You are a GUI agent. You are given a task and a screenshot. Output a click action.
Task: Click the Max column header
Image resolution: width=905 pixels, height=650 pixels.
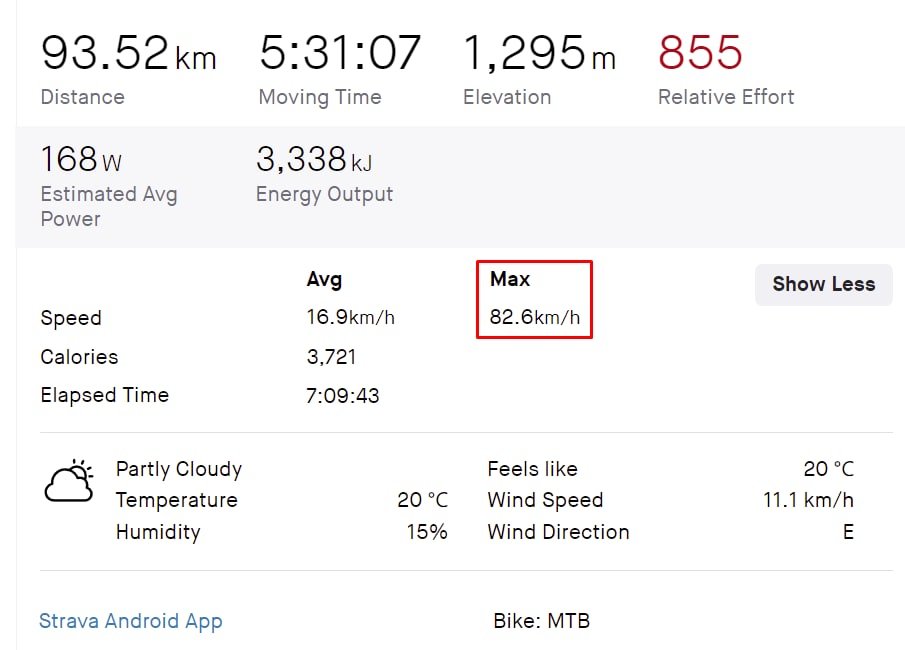[510, 280]
